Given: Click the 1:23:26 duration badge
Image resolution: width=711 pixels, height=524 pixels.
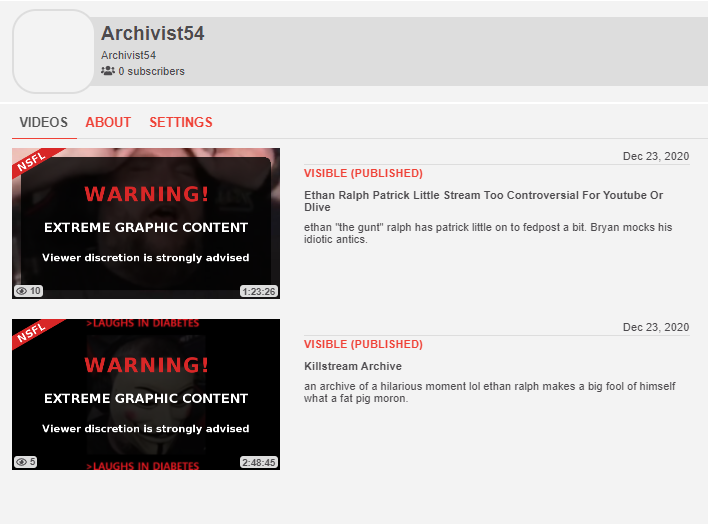Looking at the screenshot, I should [x=258, y=291].
